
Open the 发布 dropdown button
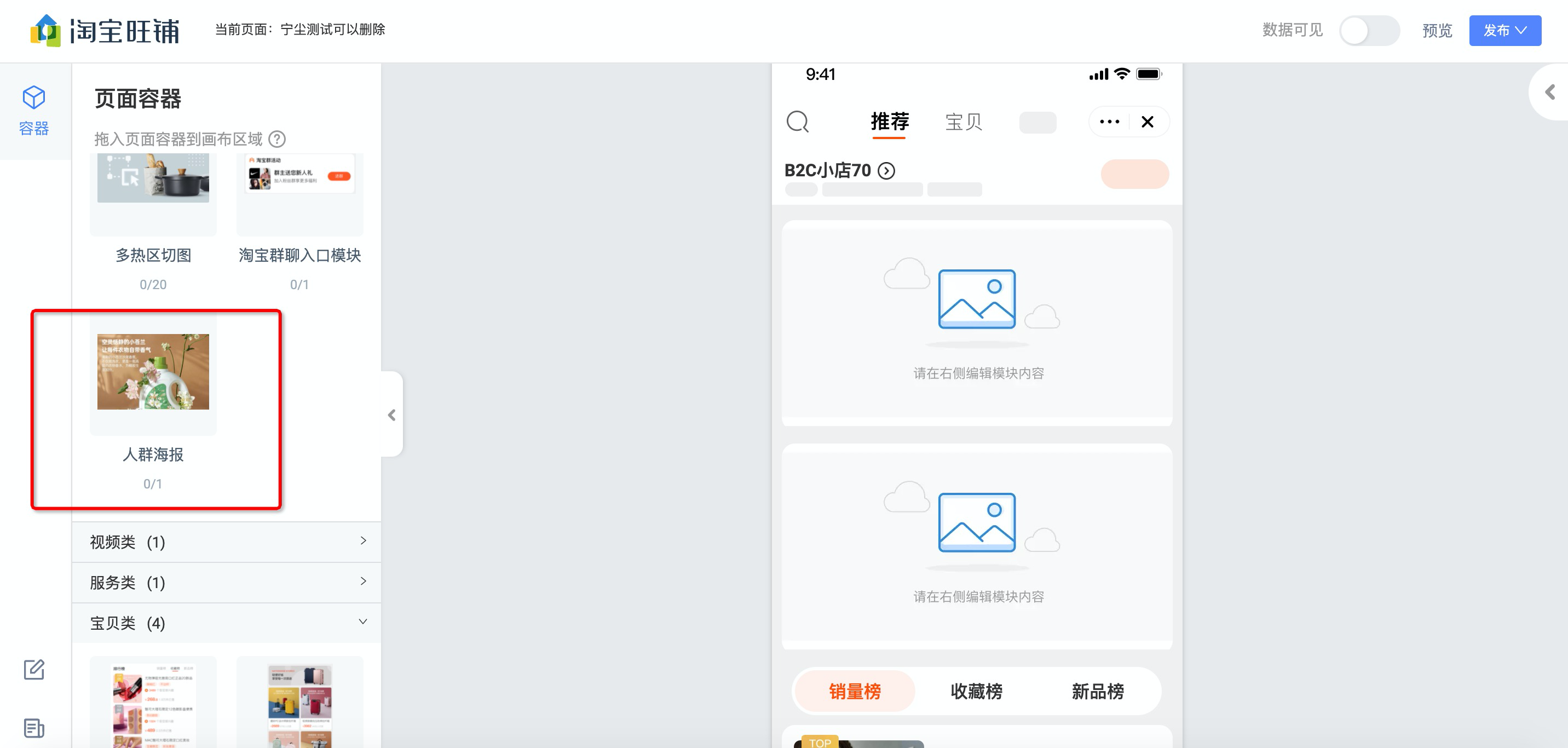point(1504,31)
